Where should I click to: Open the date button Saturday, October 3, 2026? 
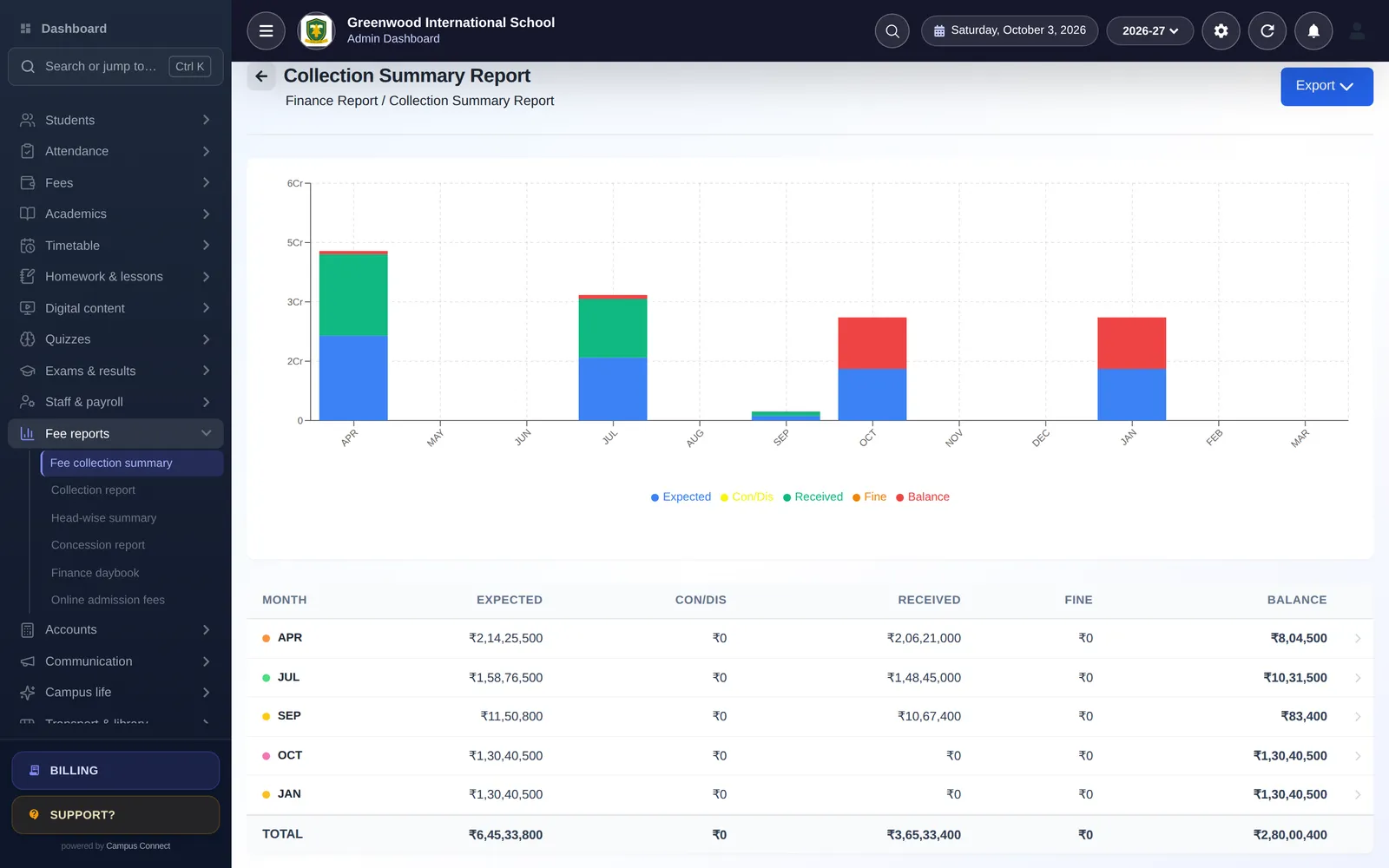[1010, 31]
